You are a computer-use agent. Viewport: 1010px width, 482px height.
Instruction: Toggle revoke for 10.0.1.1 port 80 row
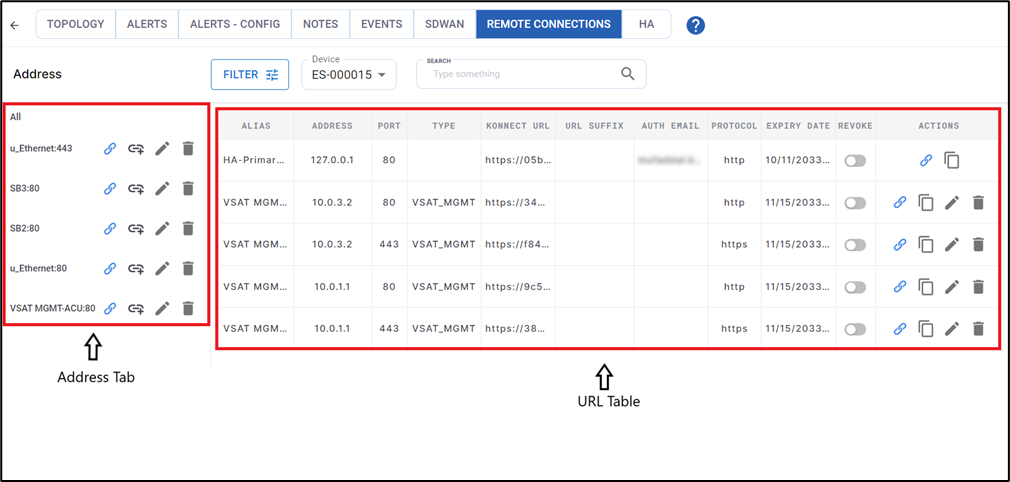(x=854, y=287)
